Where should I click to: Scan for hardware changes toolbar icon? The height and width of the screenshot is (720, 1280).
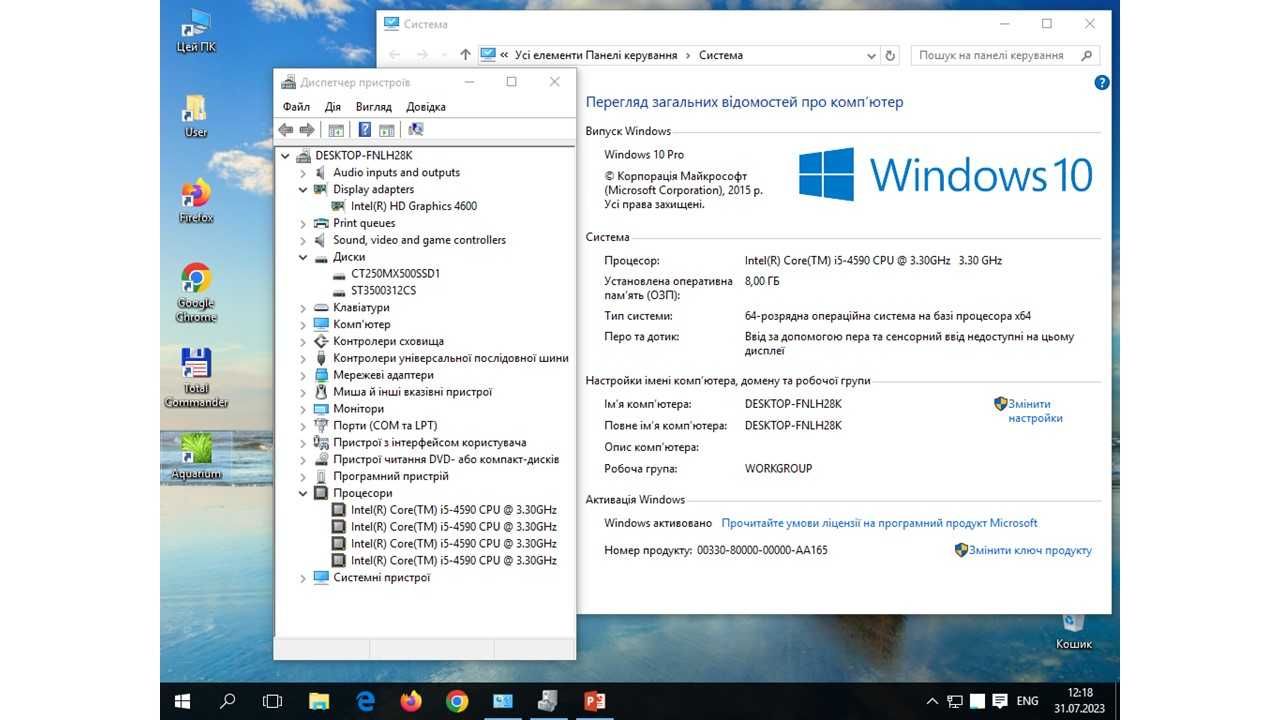coord(416,130)
